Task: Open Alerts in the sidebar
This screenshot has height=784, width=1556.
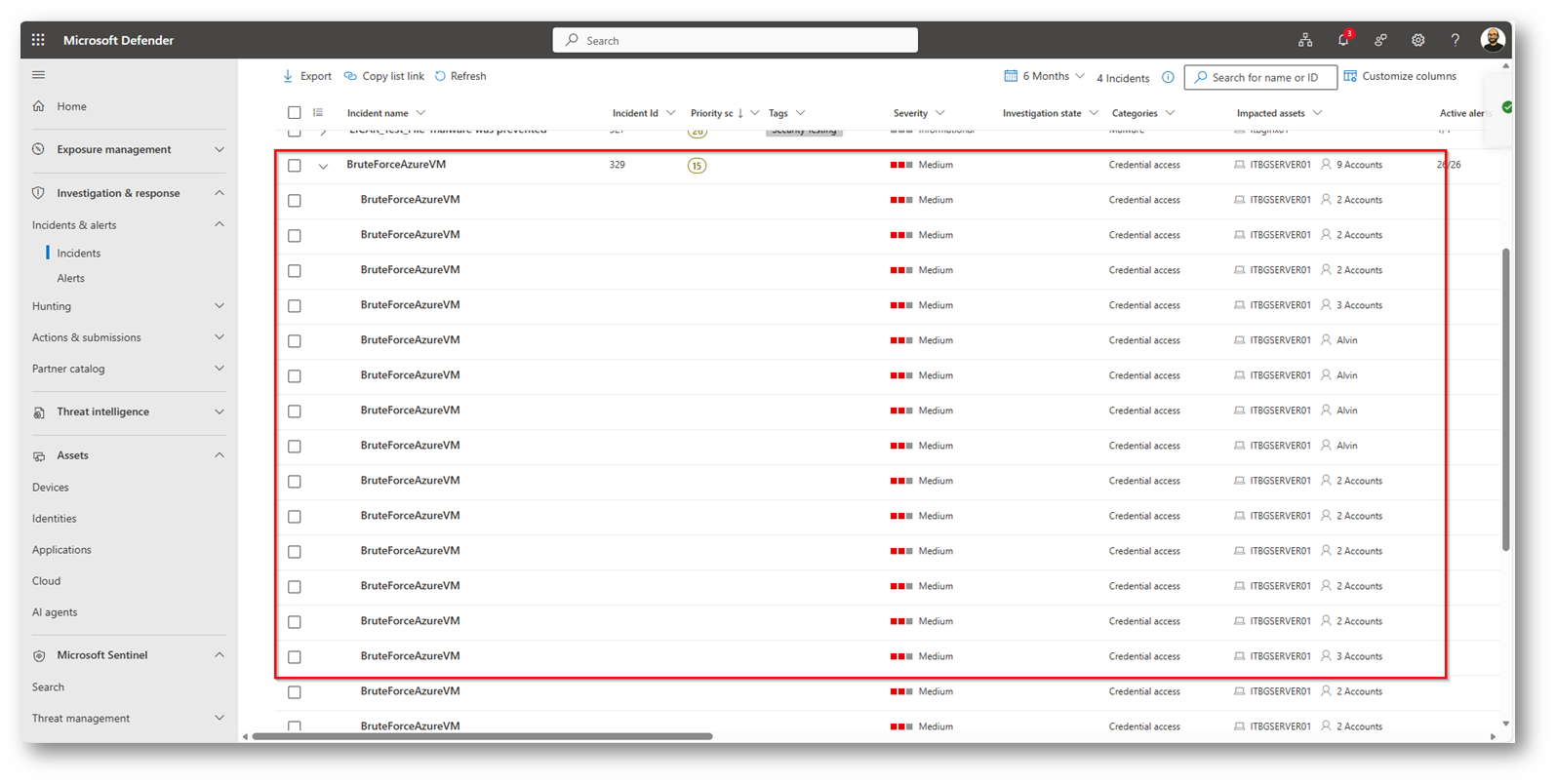Action: coord(70,278)
